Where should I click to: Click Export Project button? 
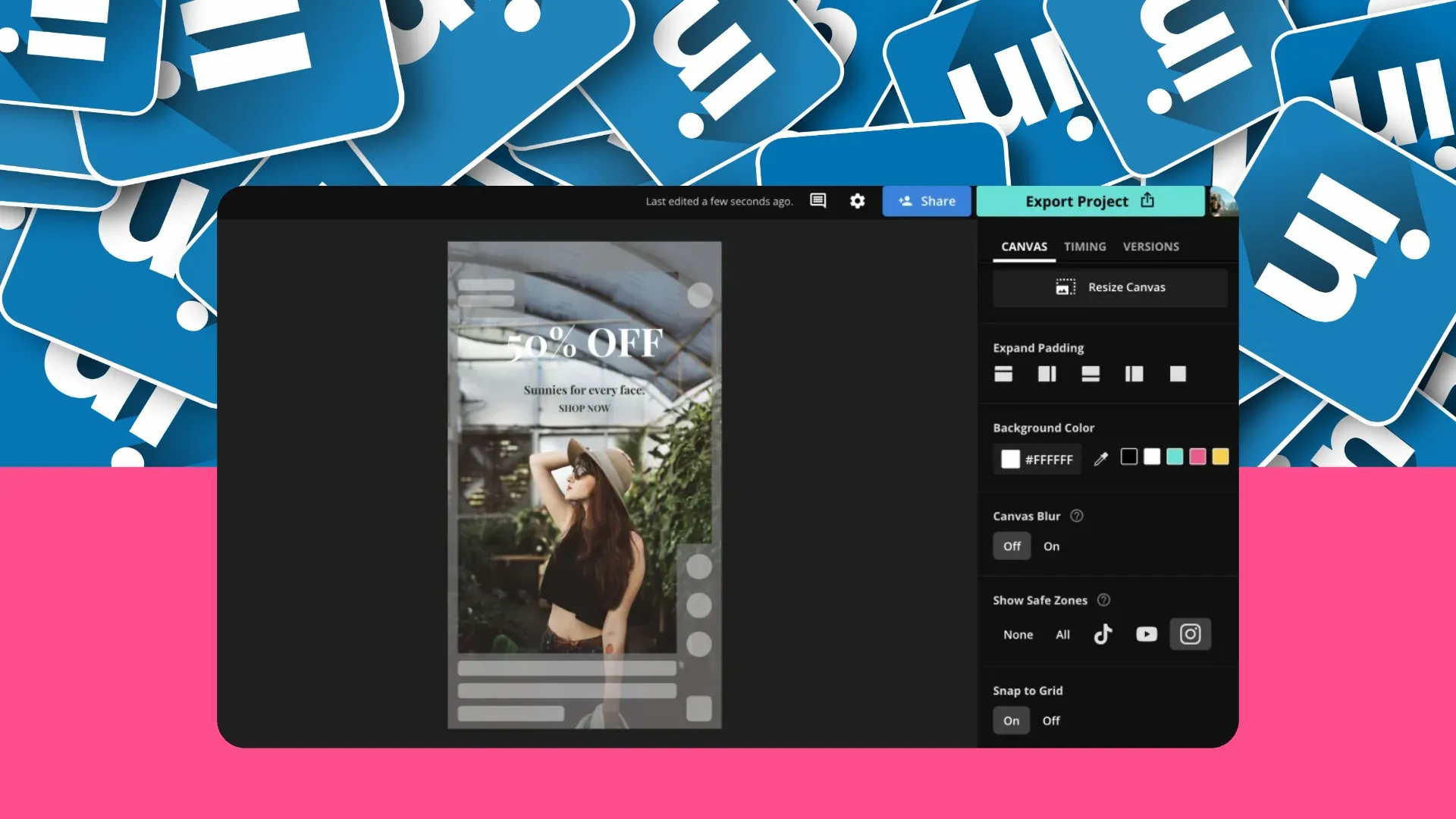[1090, 201]
